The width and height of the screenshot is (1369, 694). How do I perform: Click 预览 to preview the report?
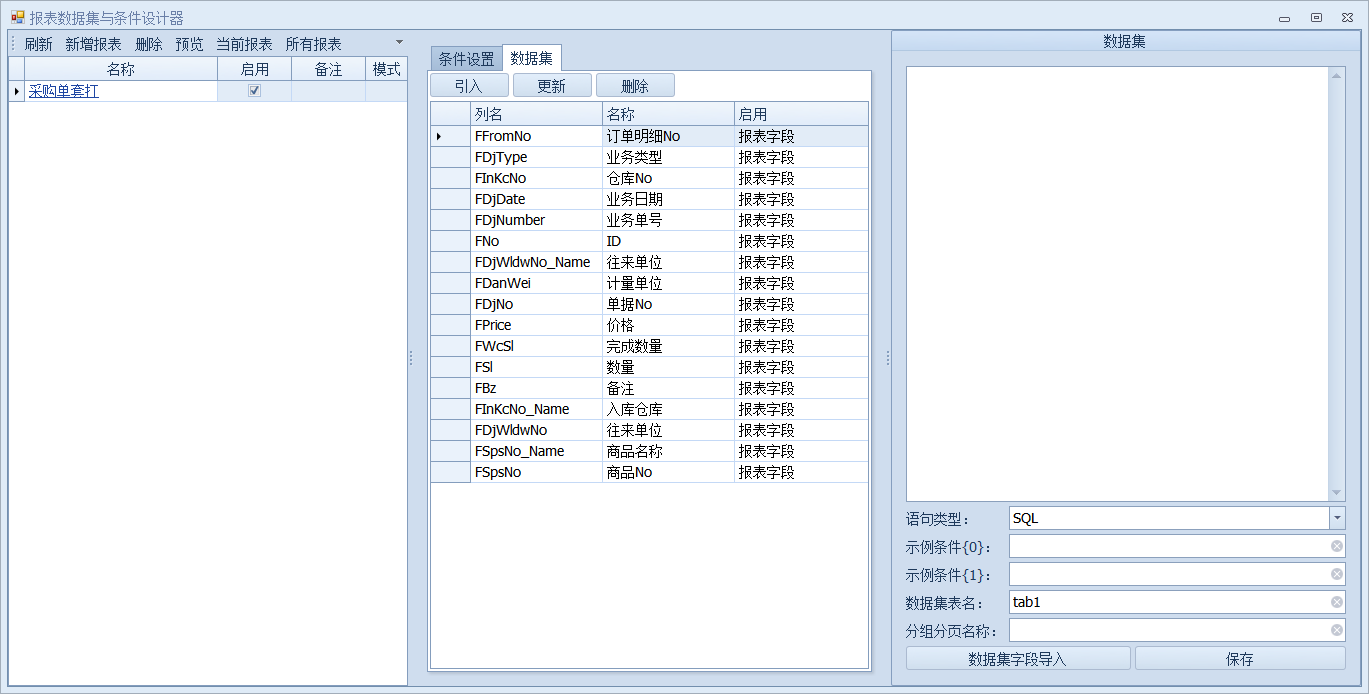pyautogui.click(x=189, y=43)
